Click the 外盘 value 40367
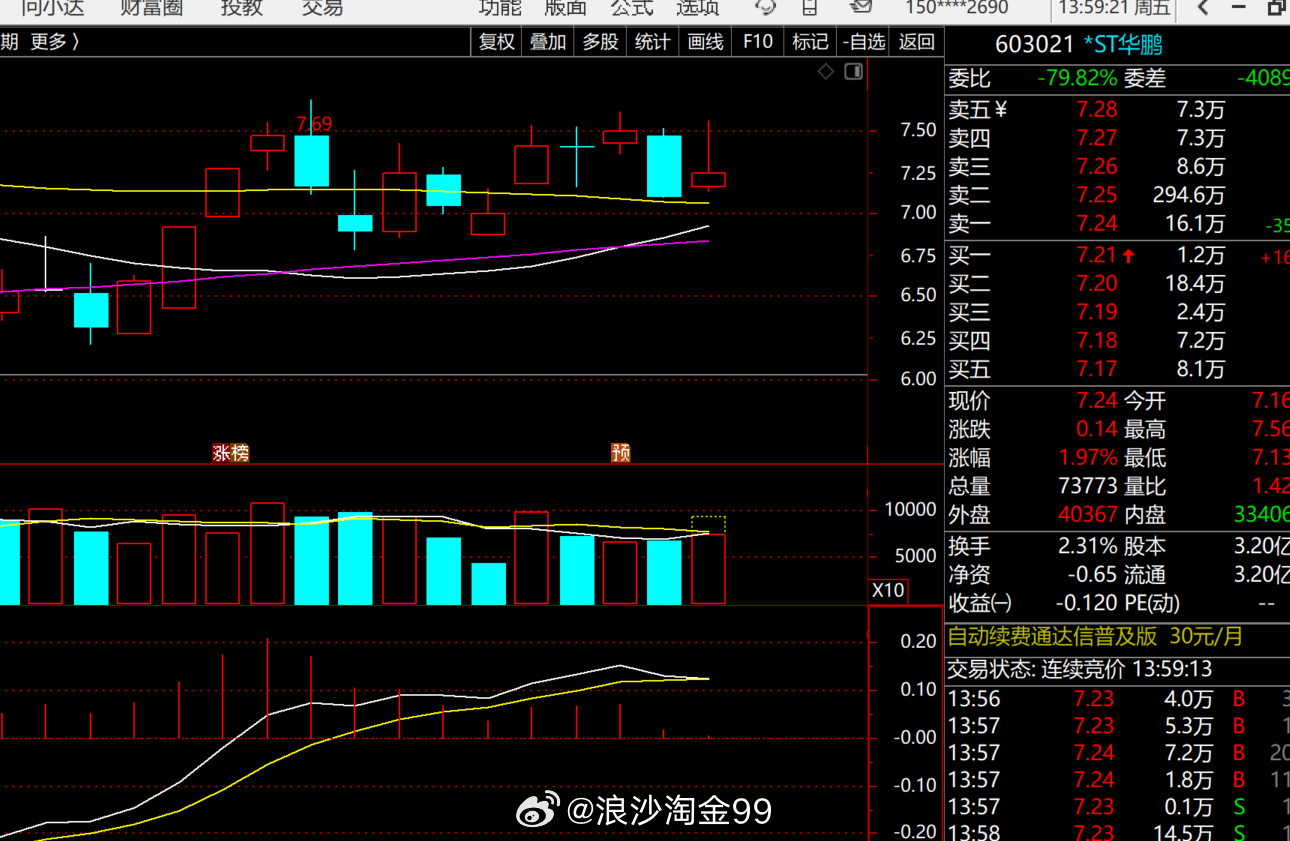The image size is (1290, 841). [x=1088, y=515]
